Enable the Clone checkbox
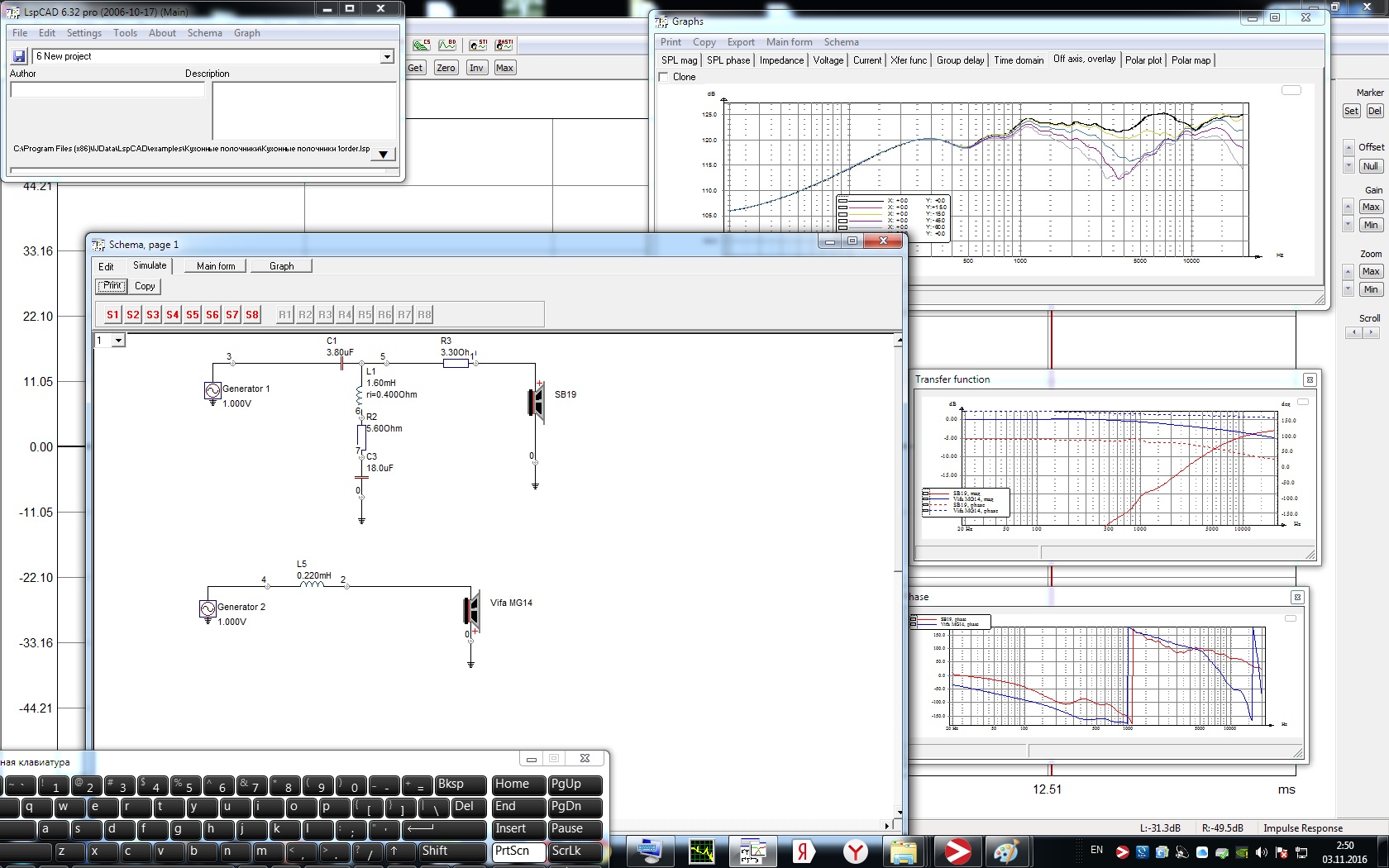Viewport: 1389px width, 868px height. (x=663, y=77)
